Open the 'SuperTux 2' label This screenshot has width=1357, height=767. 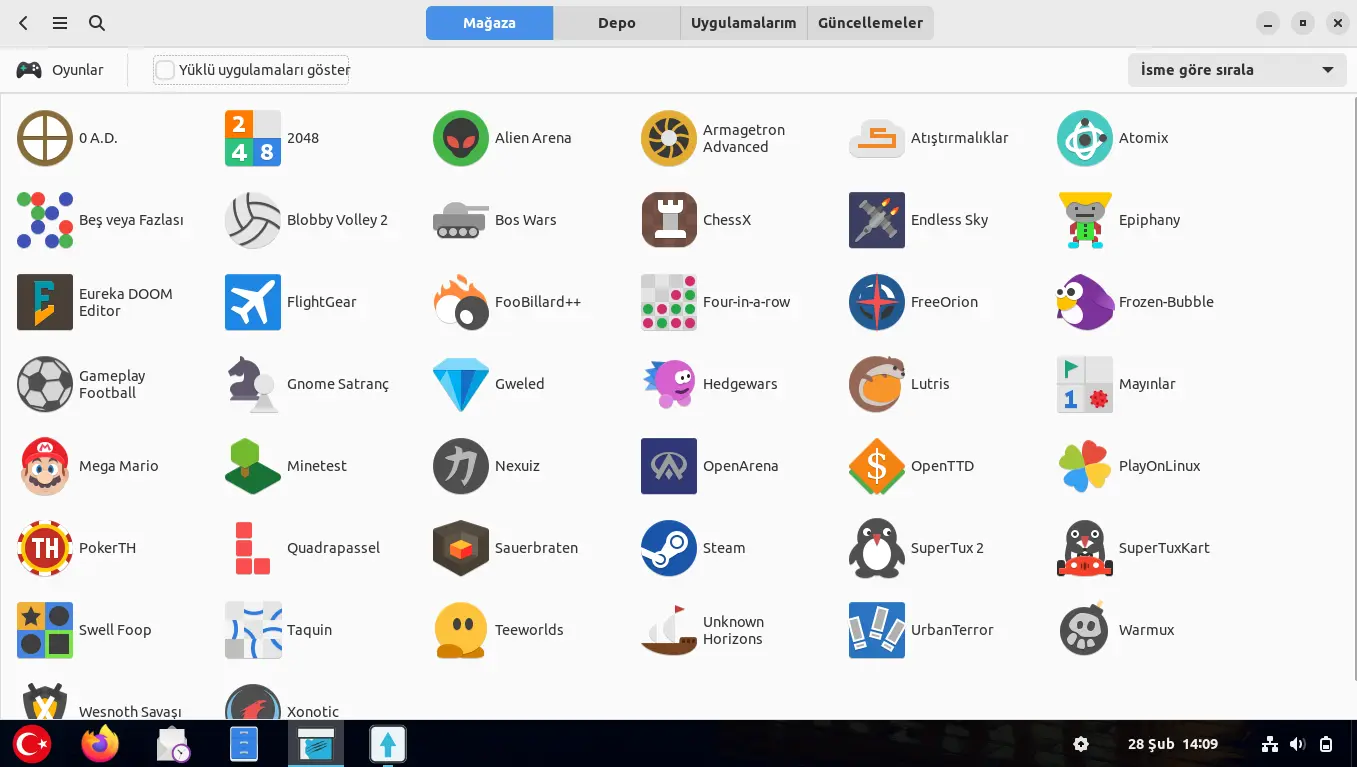click(x=947, y=548)
